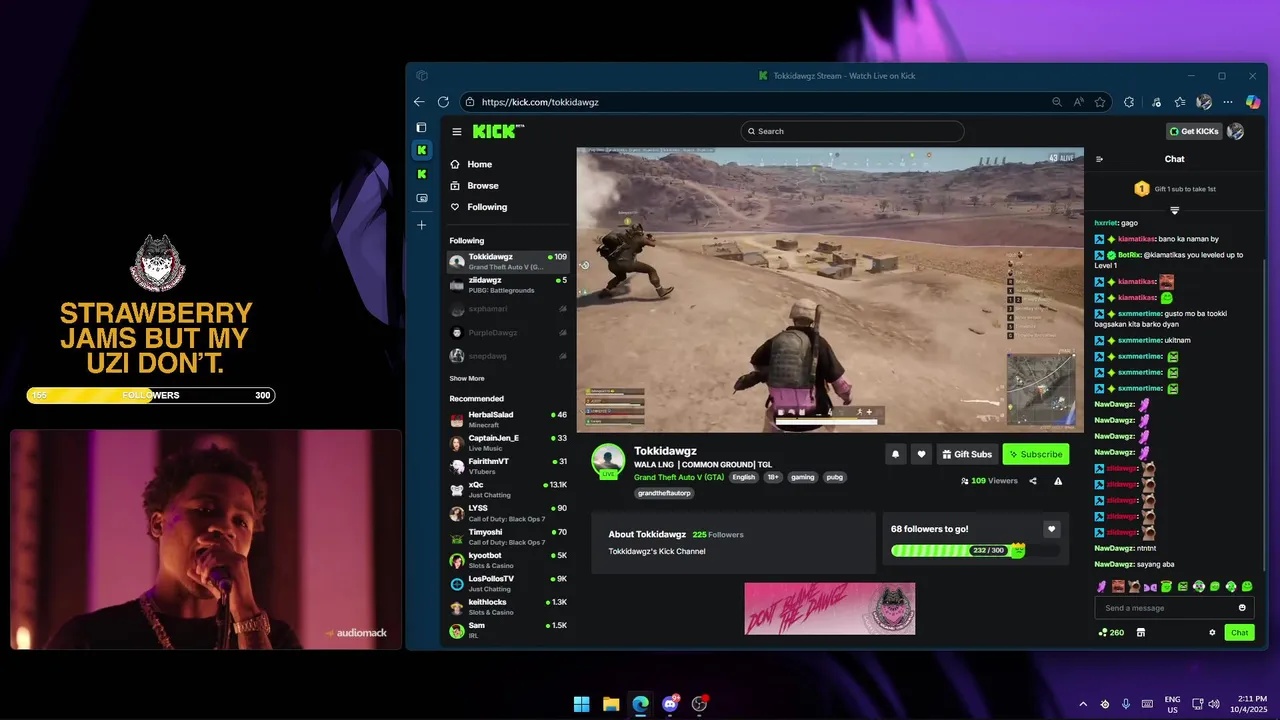The image size is (1280, 720).
Task: Open ziidawgz channel in Following list
Action: click(x=508, y=285)
